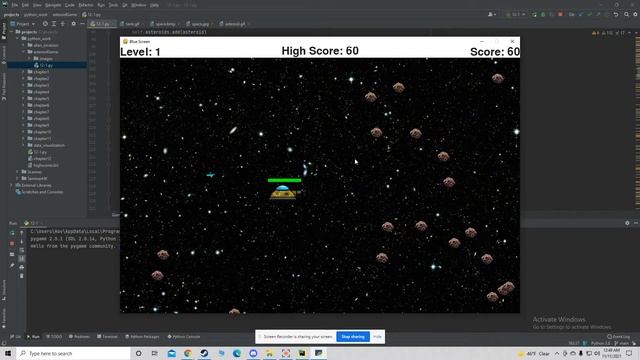Click the Debug bug icon in toolbar

click(543, 14)
